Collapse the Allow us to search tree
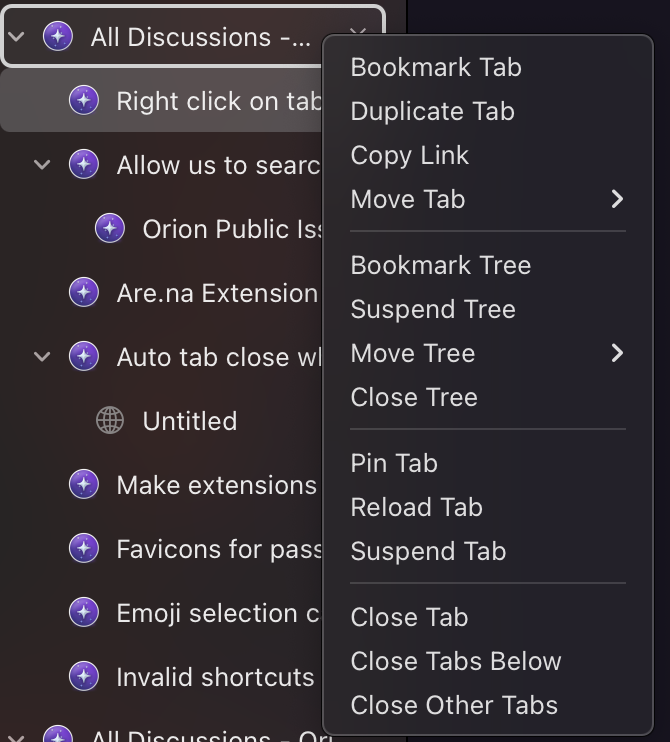The image size is (670, 742). [x=42, y=165]
